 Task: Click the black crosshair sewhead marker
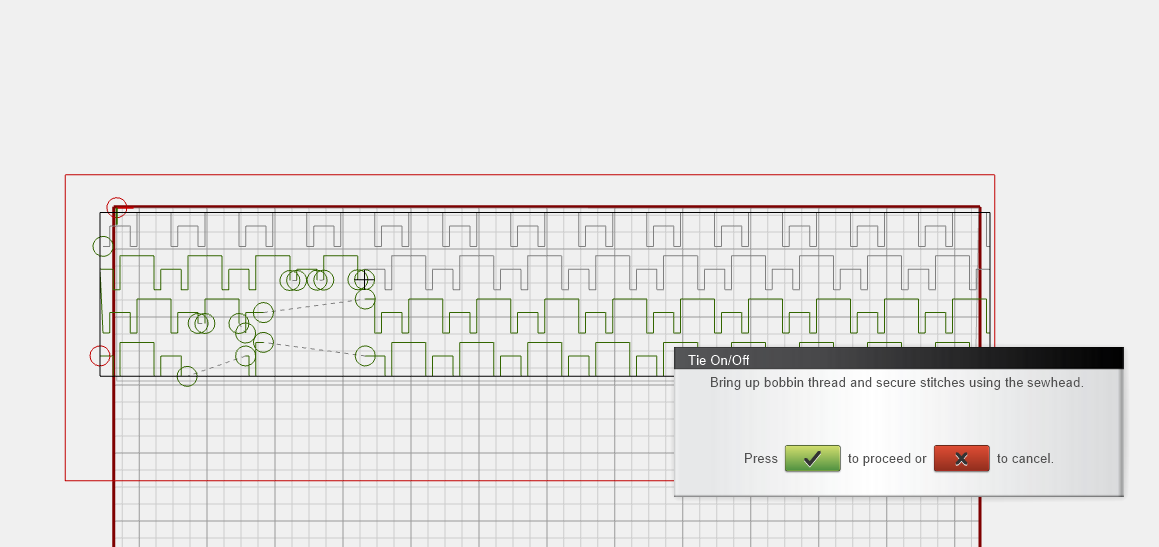click(364, 279)
